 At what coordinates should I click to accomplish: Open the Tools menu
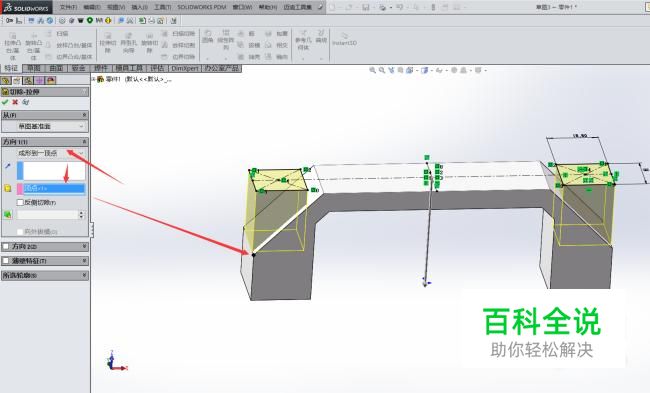pos(162,7)
